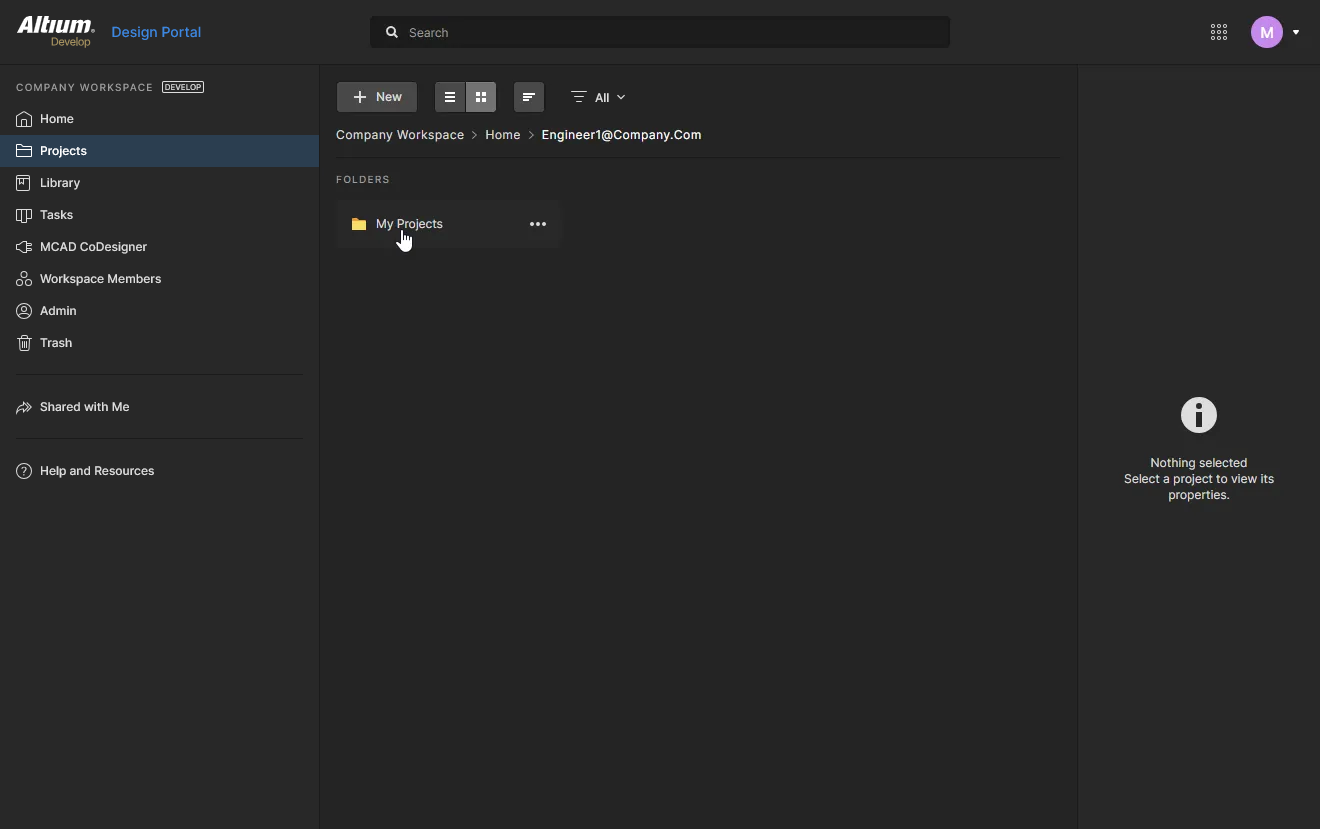Open Help and Resources
This screenshot has width=1320, height=829.
point(160,471)
